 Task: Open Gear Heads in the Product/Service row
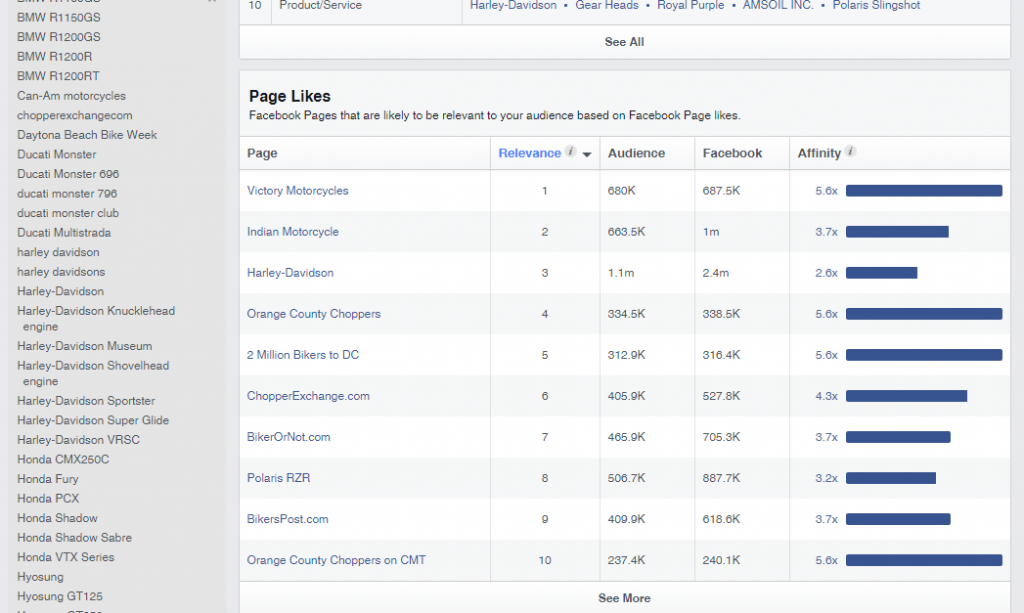pos(607,5)
